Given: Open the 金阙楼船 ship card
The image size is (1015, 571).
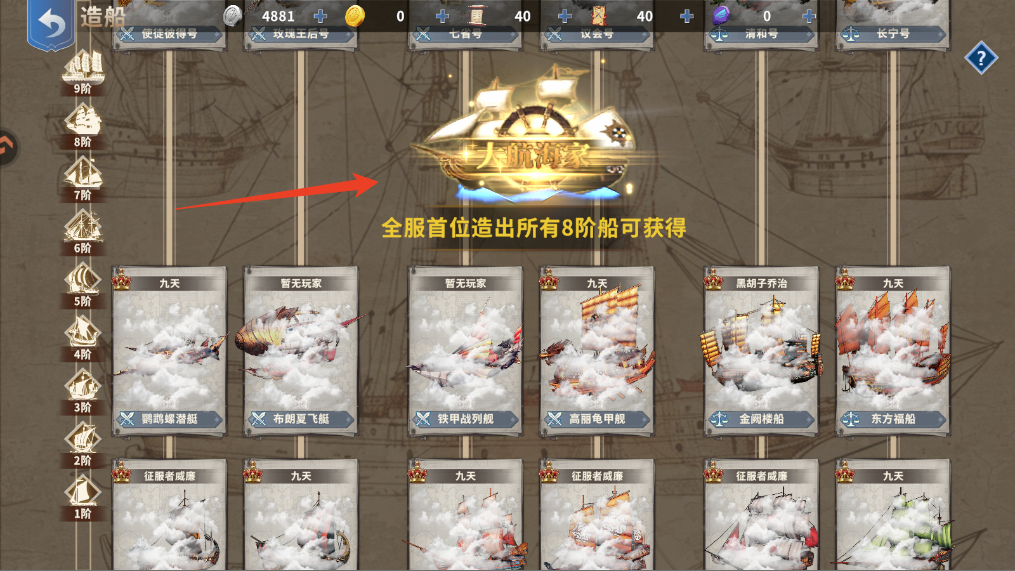Looking at the screenshot, I should coord(761,351).
